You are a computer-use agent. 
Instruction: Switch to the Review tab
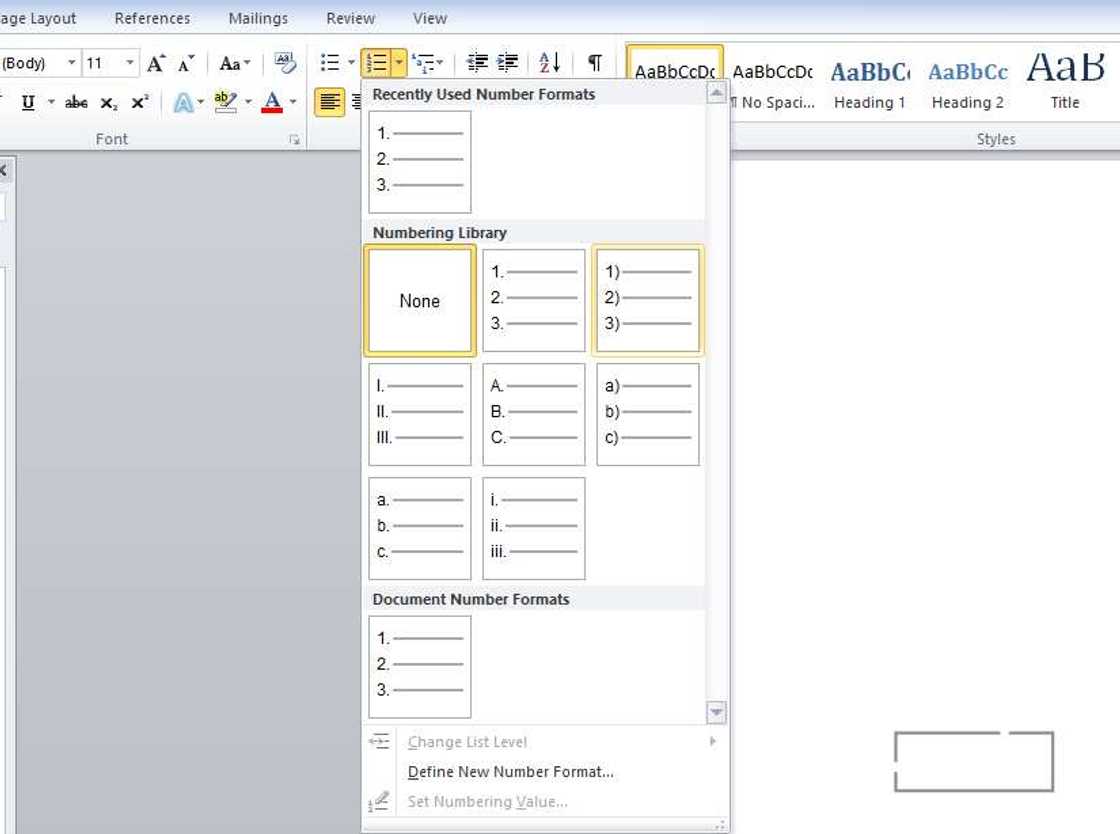click(x=350, y=17)
